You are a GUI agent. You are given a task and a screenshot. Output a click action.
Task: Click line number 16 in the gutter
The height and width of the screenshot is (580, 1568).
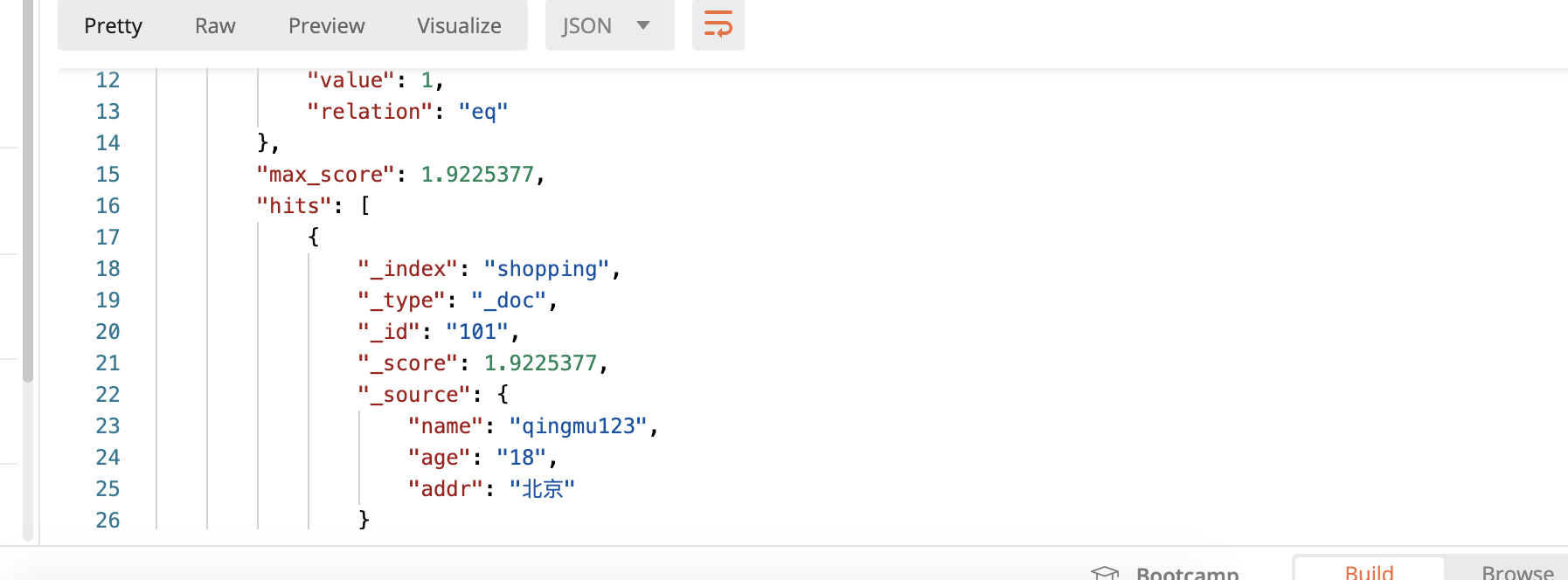(108, 206)
